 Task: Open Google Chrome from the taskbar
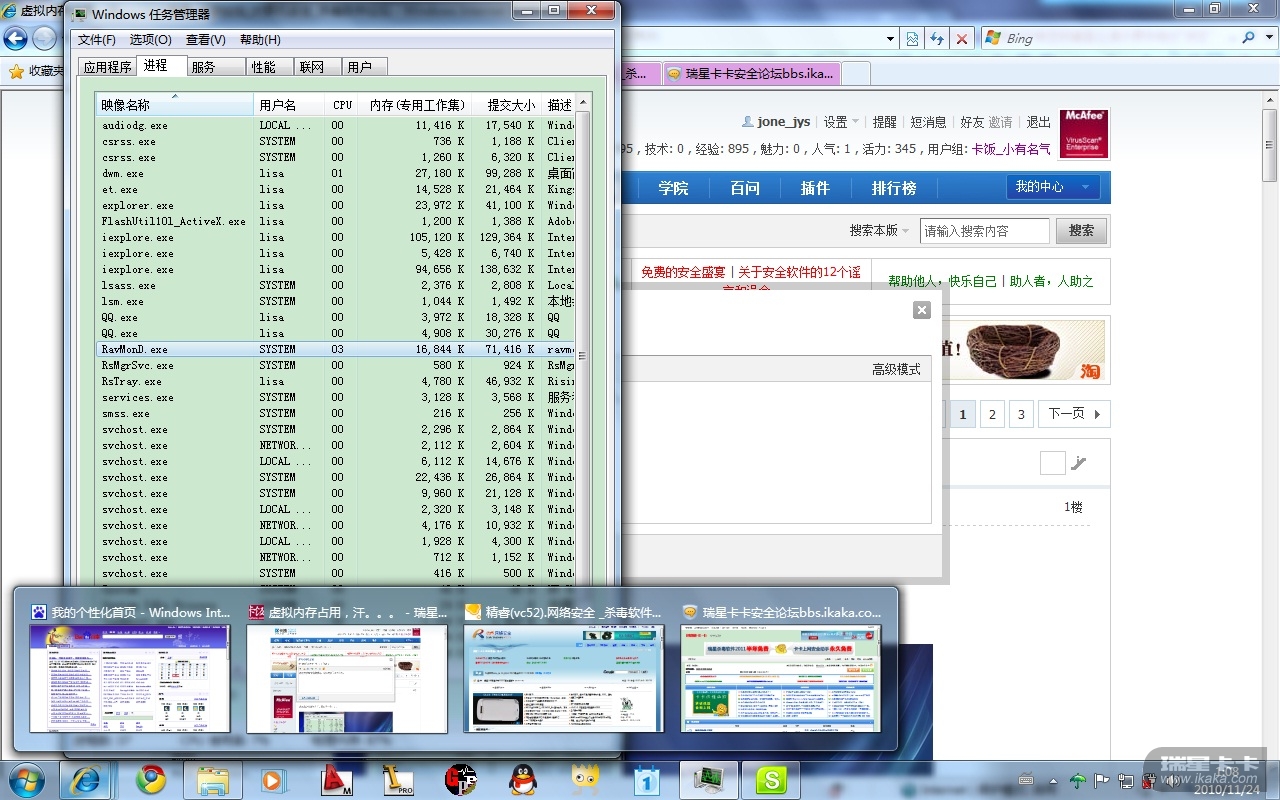pos(151,779)
